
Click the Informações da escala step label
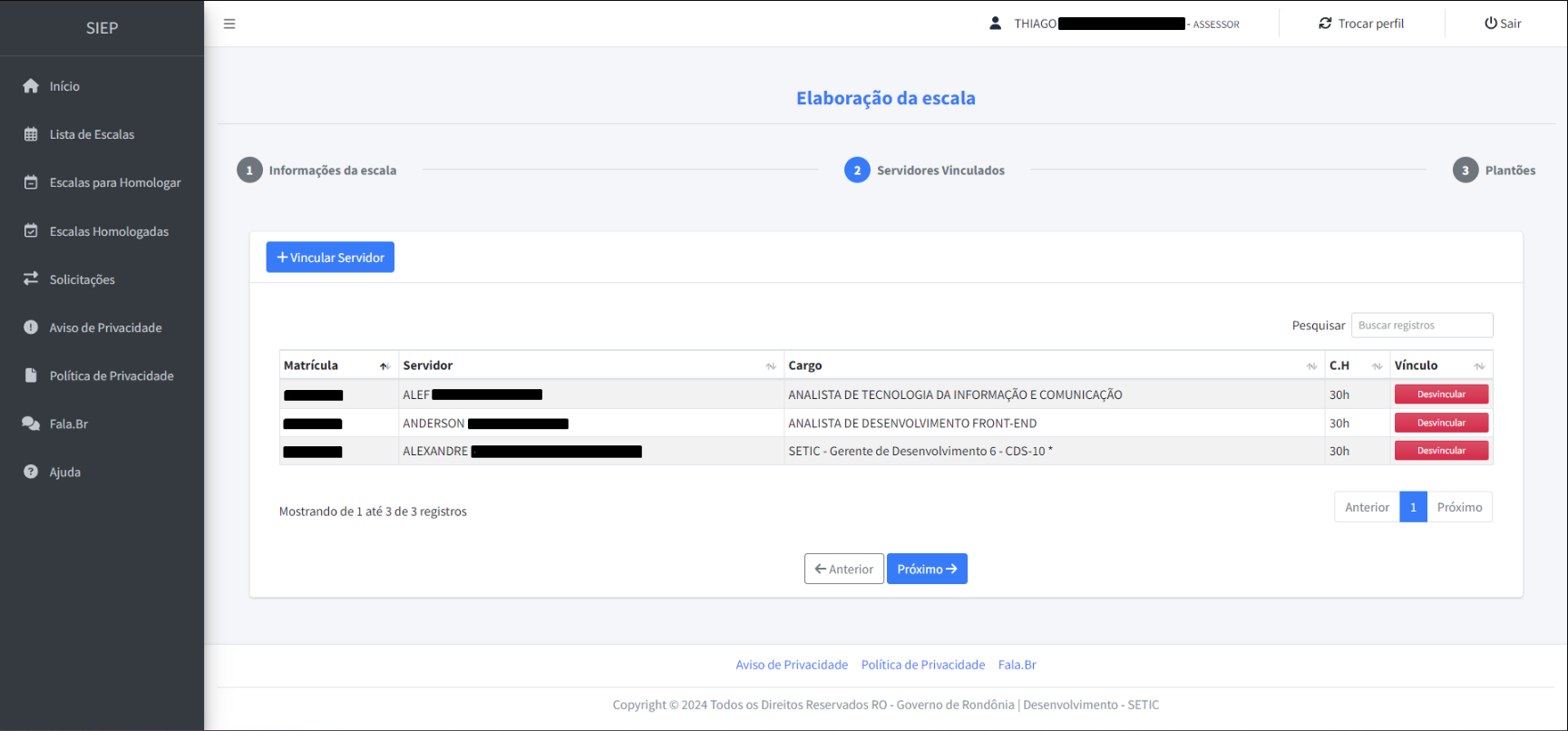click(x=333, y=171)
